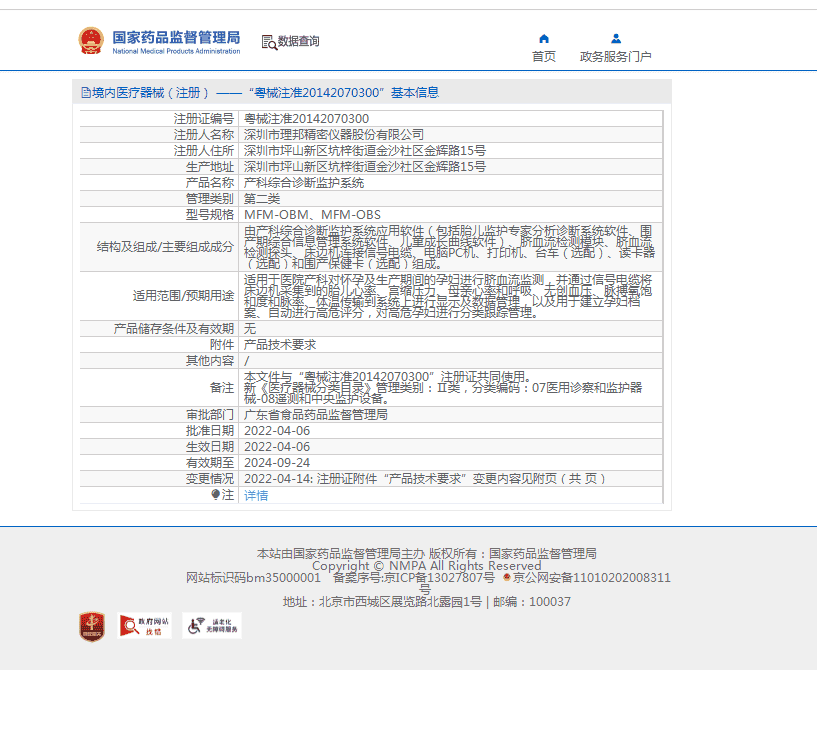Click the 适老化无障碍服务 accessibility badge

click(x=212, y=626)
